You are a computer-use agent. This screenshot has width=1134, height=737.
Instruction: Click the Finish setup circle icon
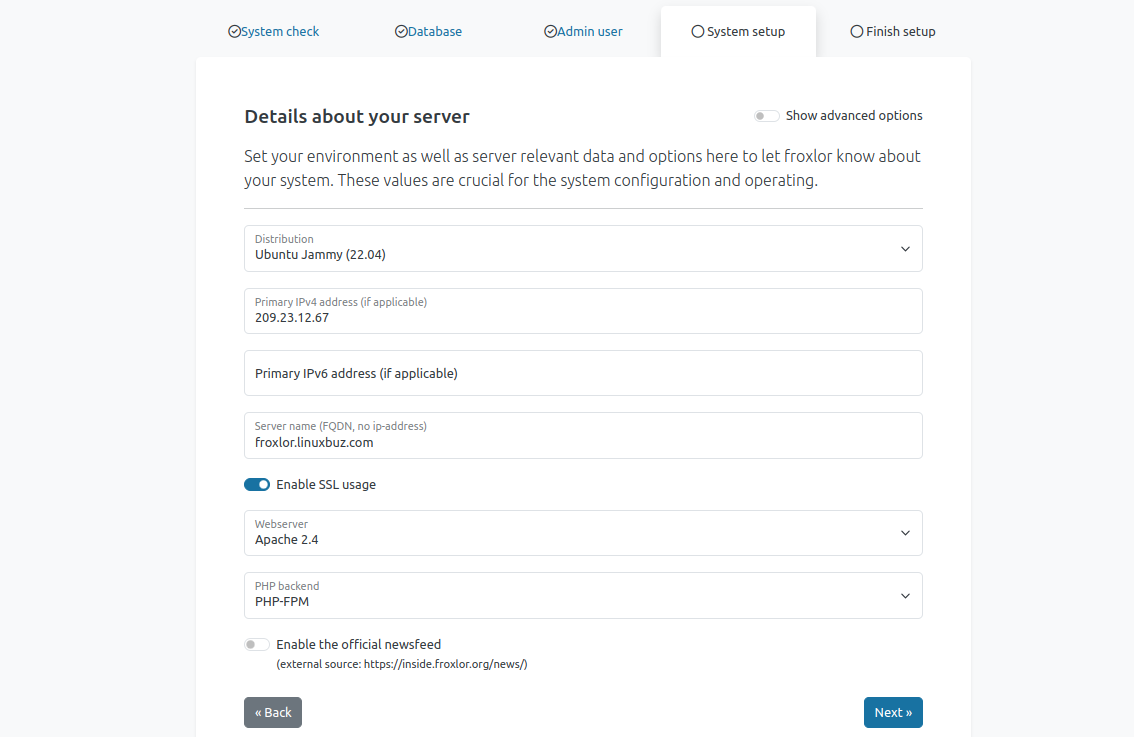tap(856, 32)
